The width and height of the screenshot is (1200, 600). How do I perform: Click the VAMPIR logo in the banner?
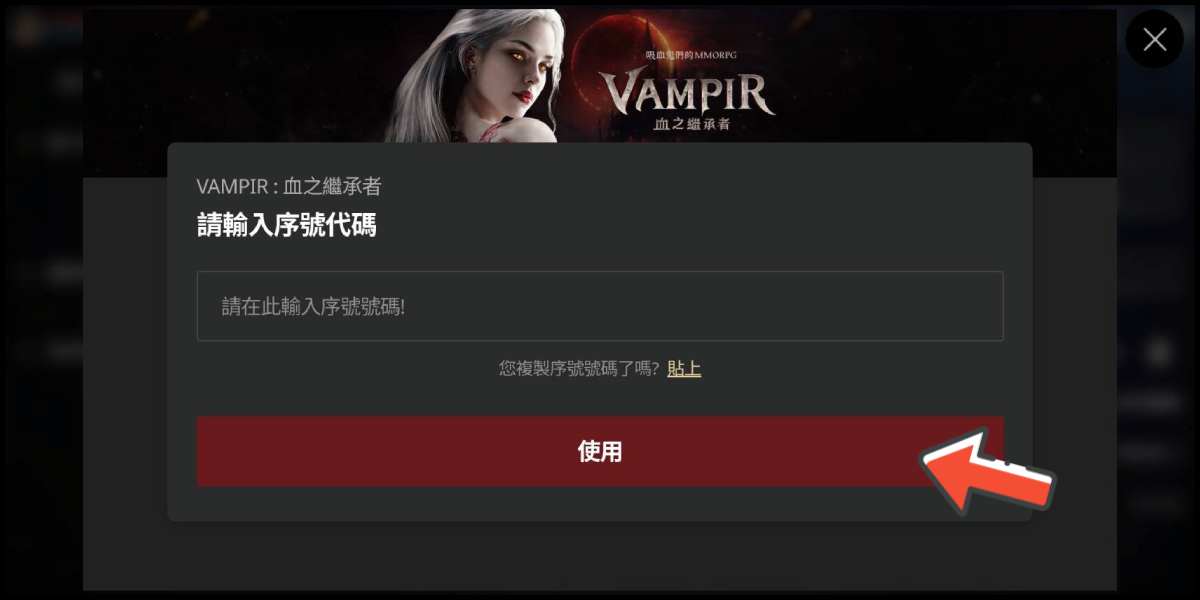(x=688, y=93)
